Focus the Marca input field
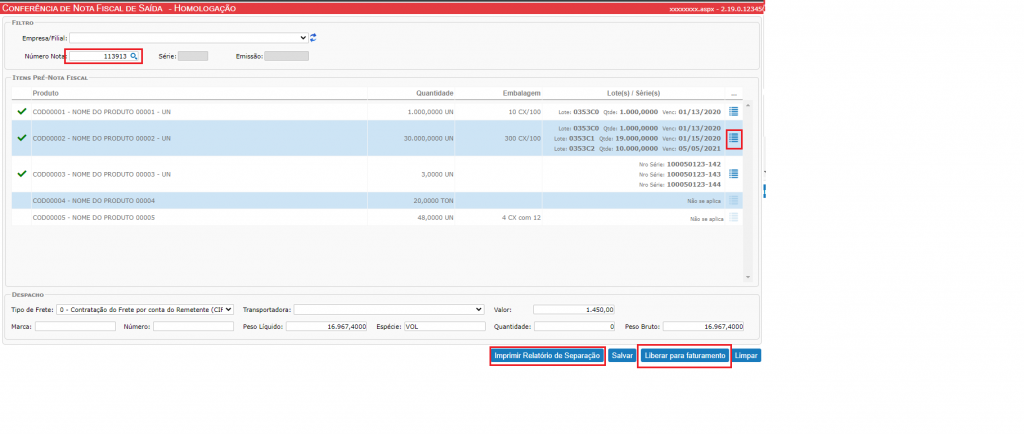The image size is (1024, 434). click(75, 326)
